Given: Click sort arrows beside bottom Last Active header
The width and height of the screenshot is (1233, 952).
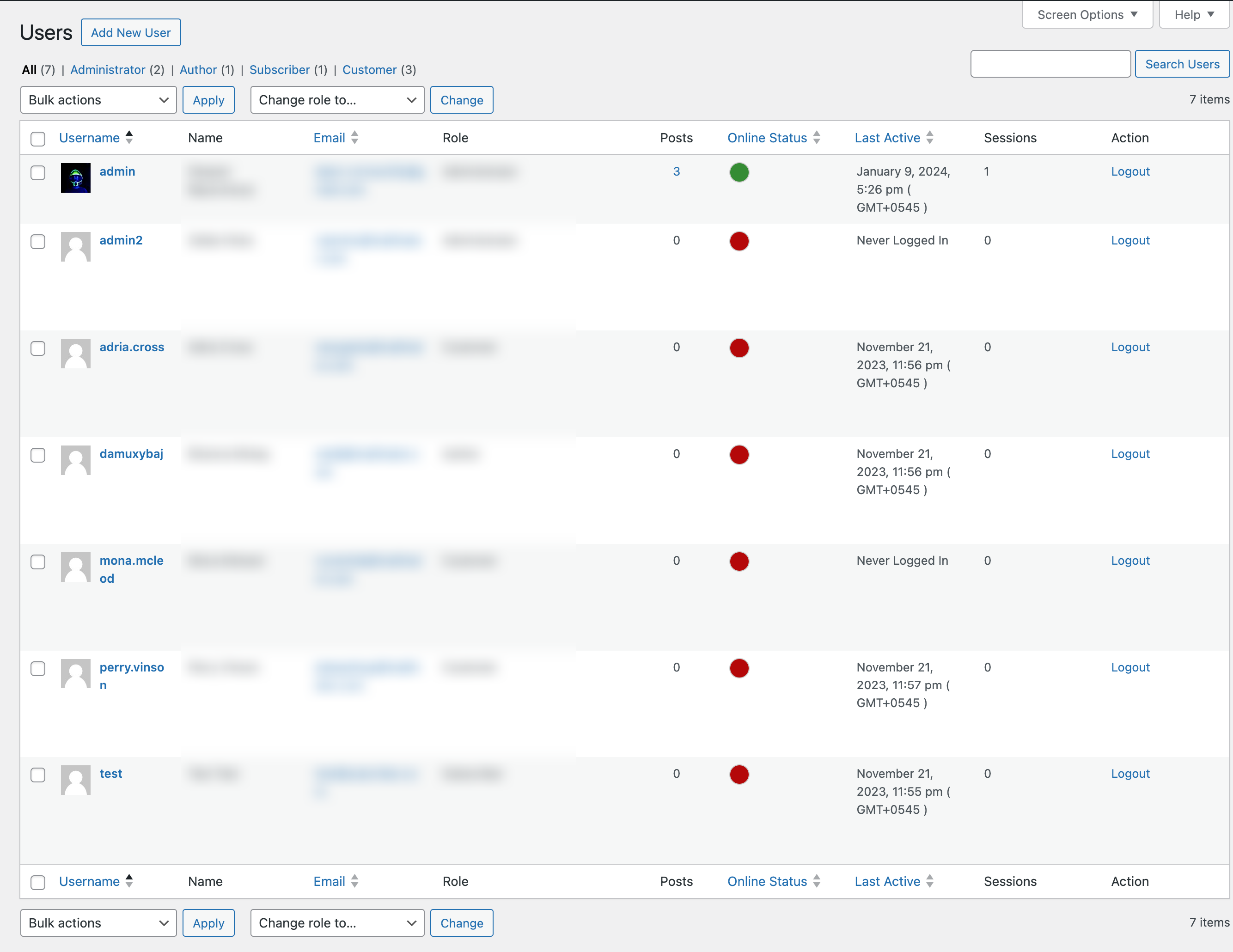Looking at the screenshot, I should coord(930,881).
